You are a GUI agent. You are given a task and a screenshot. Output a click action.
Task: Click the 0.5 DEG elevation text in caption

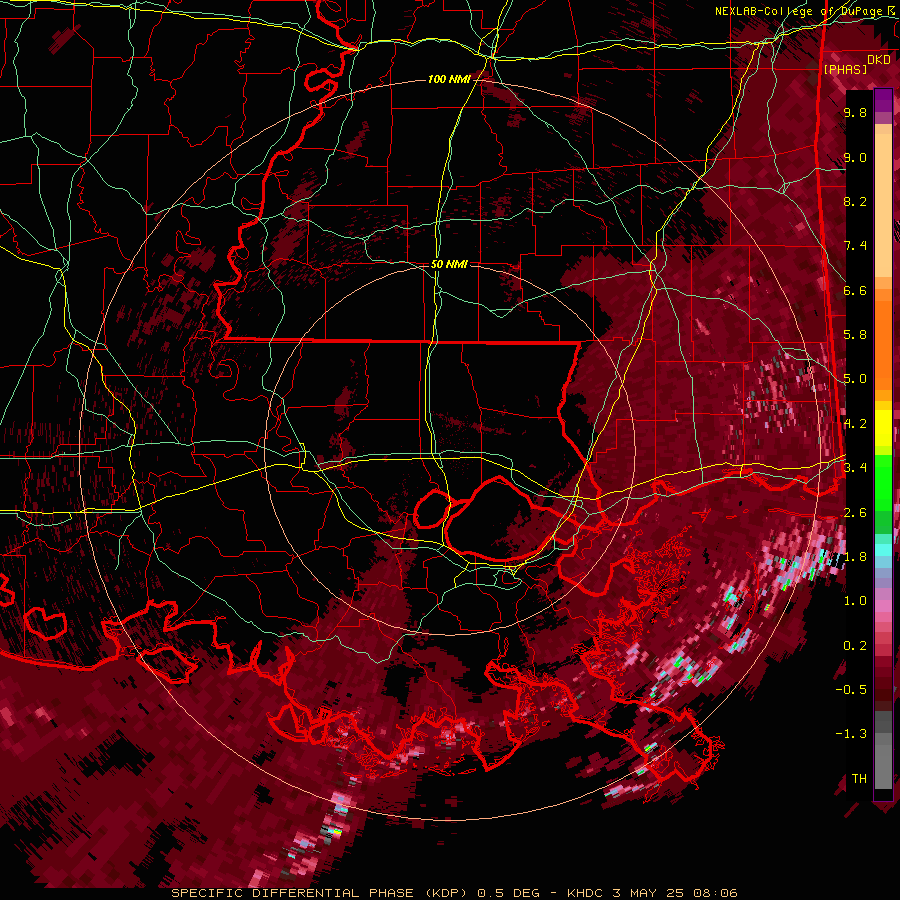coord(509,893)
